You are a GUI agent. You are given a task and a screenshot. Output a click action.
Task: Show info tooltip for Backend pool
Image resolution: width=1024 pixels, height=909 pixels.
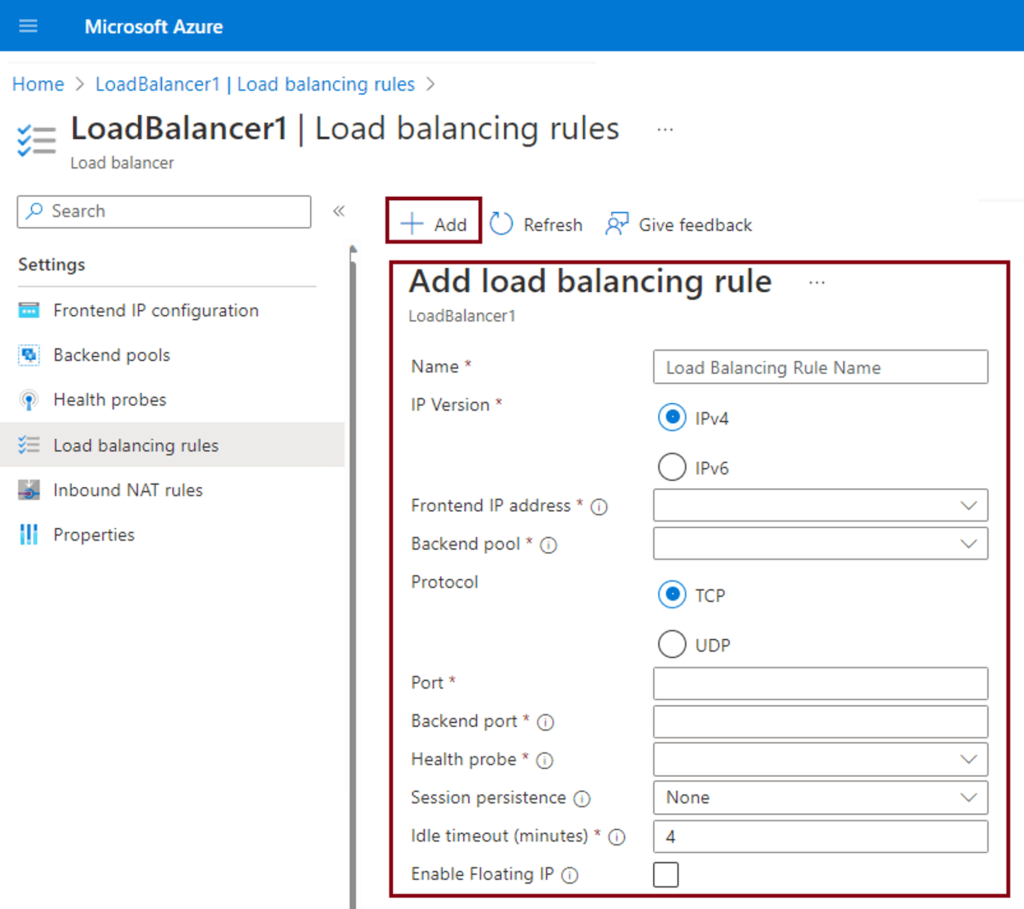(x=549, y=545)
